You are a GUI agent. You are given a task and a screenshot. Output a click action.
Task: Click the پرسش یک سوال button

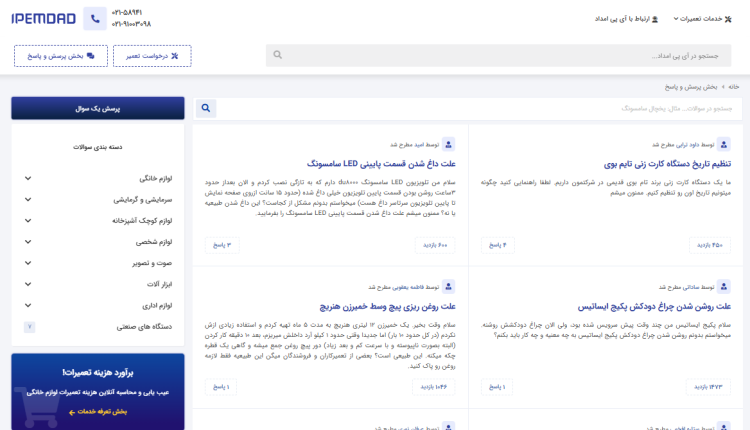click(97, 108)
